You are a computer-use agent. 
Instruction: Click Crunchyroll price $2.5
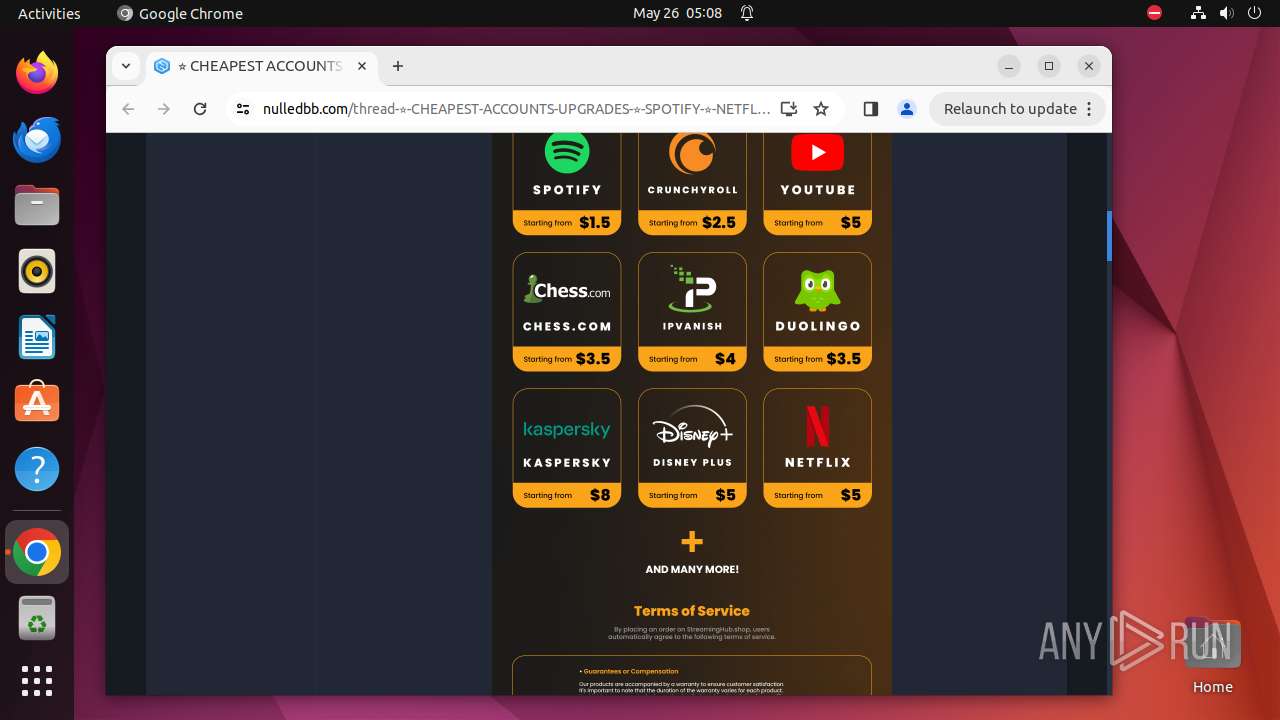[x=718, y=223]
